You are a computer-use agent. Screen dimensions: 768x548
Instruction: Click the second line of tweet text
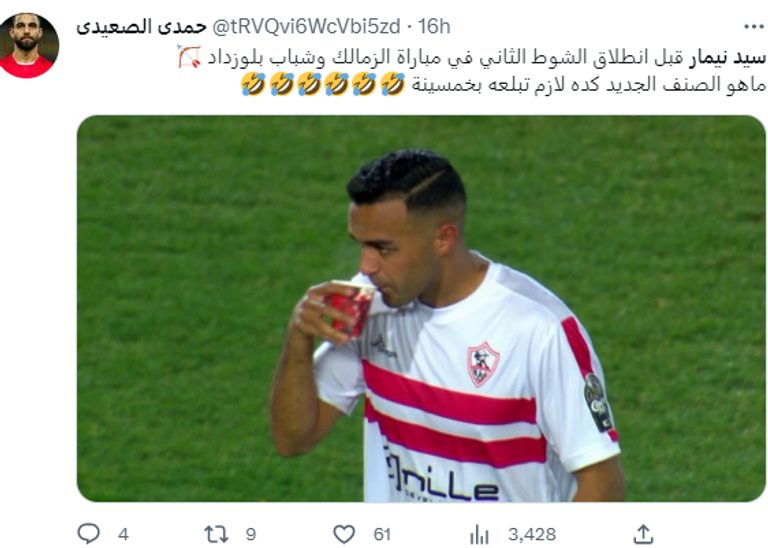(504, 85)
